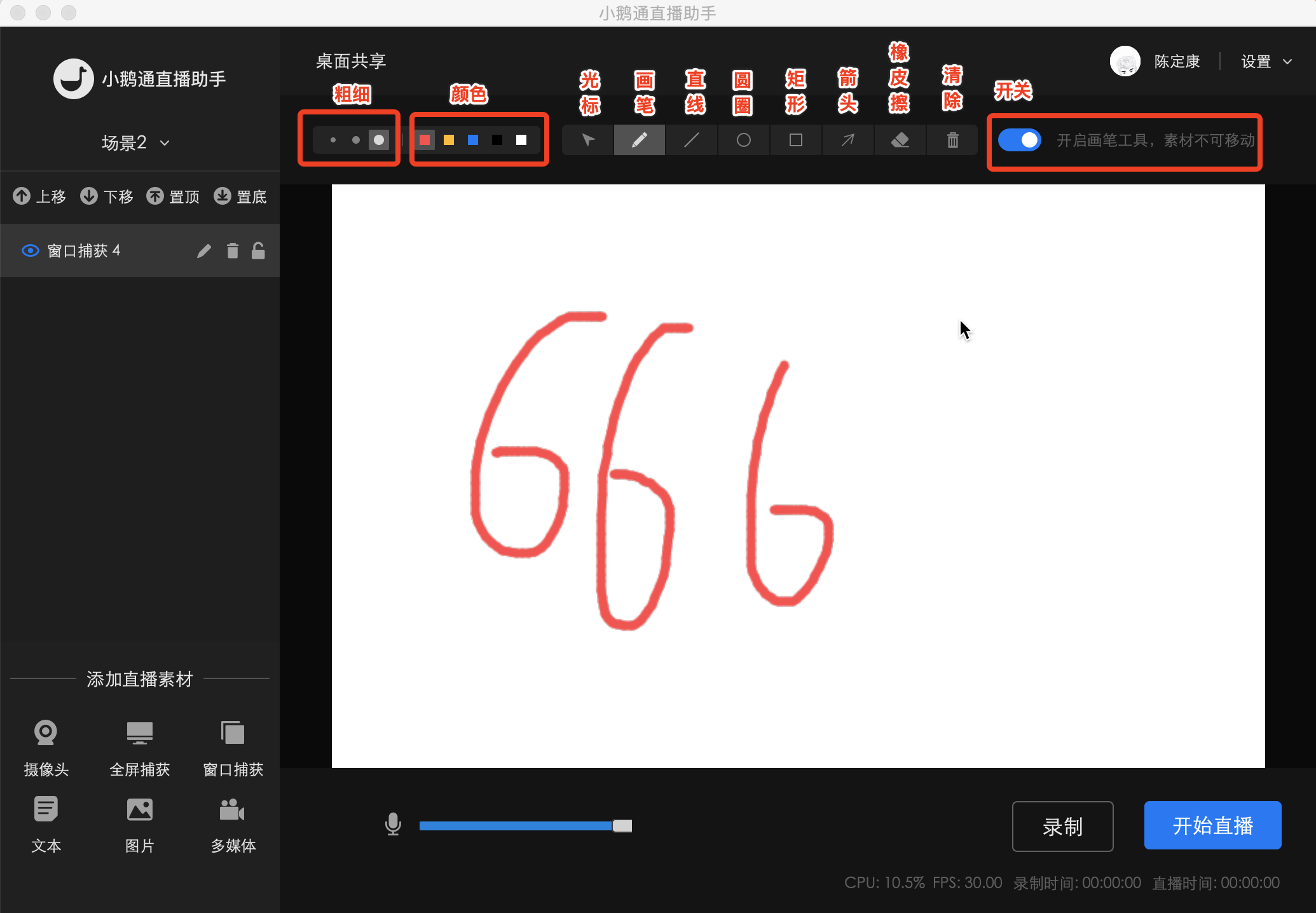
Task: Select the 橡皮擦 eraser tool
Action: 900,140
